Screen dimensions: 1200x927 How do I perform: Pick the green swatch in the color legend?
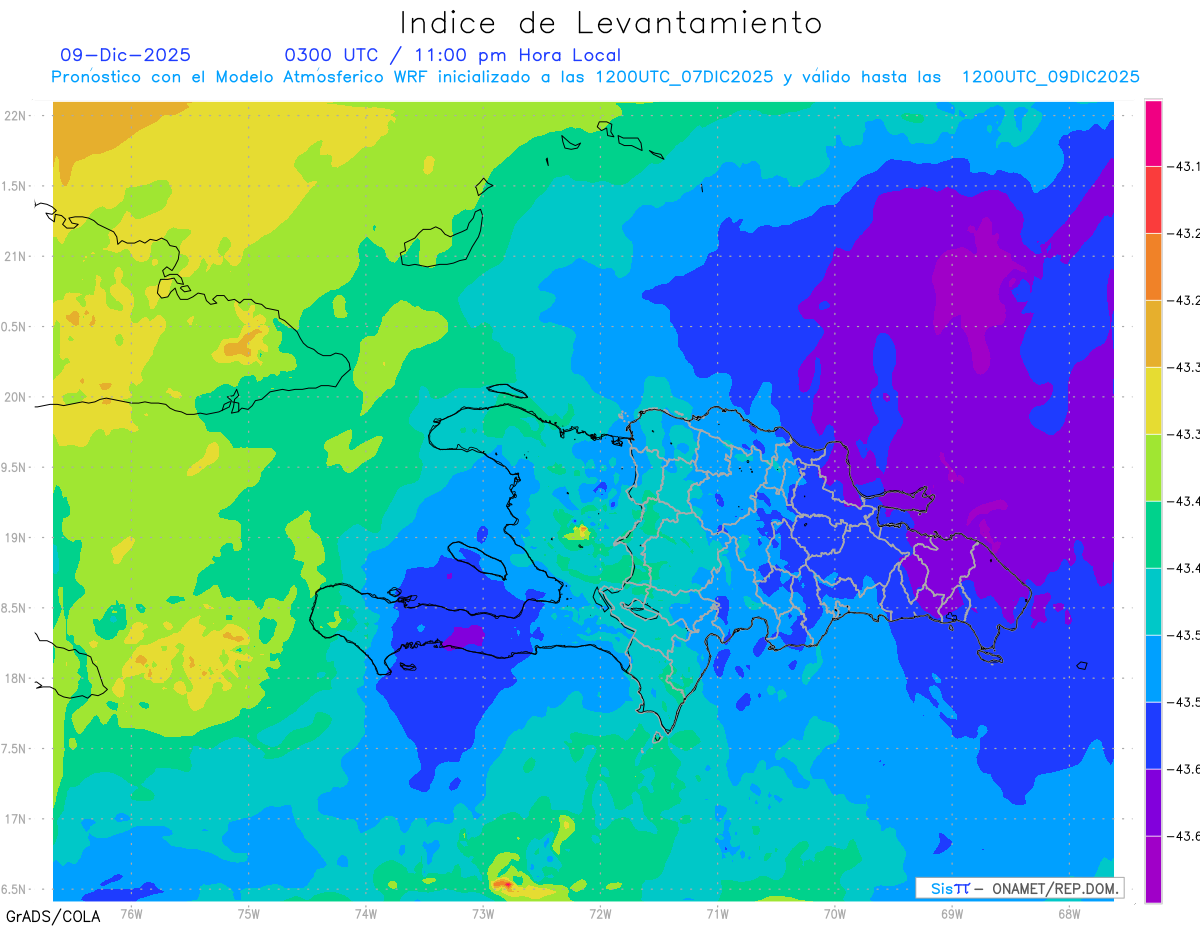click(x=1153, y=535)
